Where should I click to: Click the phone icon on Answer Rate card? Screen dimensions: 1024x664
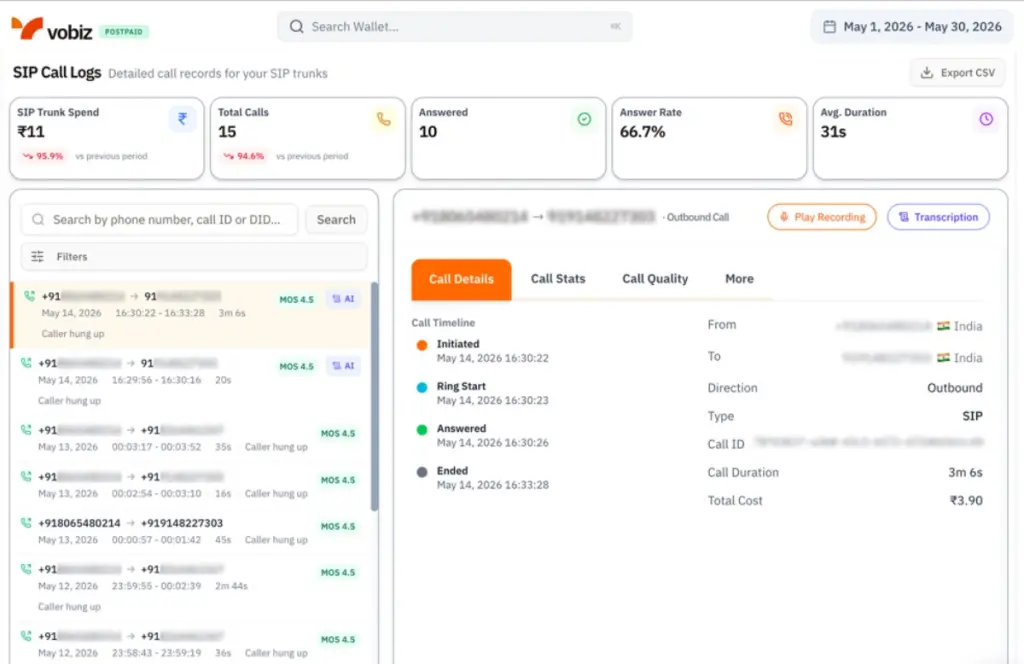click(x=786, y=119)
